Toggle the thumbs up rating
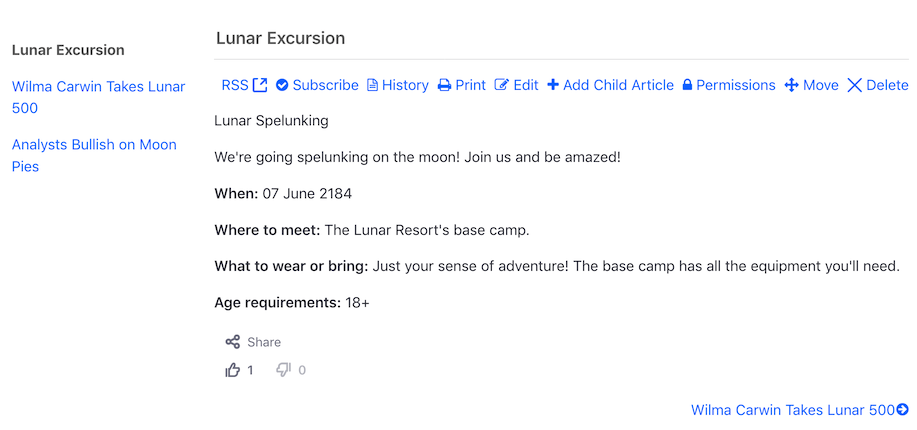The width and height of the screenshot is (917, 430). (233, 370)
